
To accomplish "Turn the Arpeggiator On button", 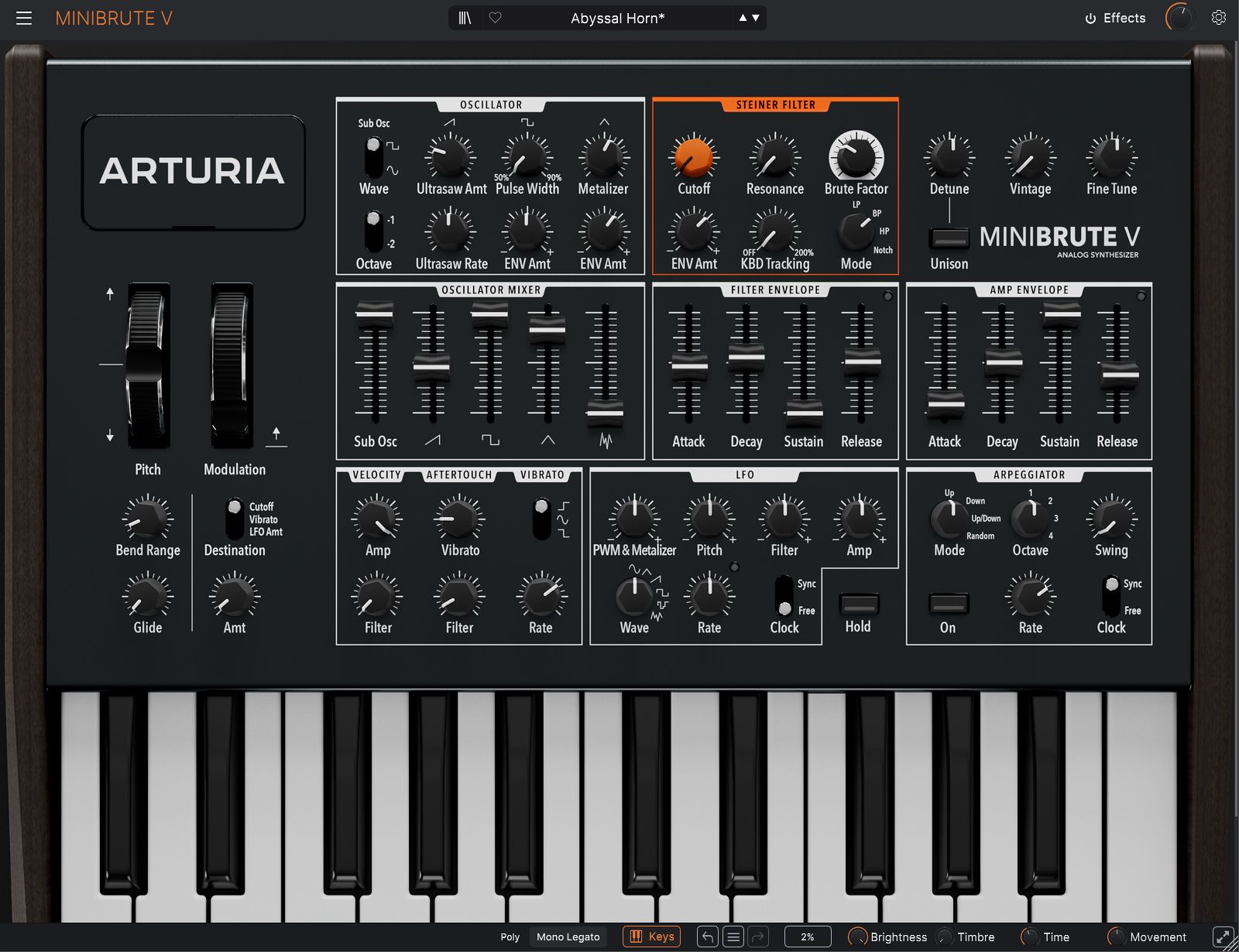I will click(949, 604).
